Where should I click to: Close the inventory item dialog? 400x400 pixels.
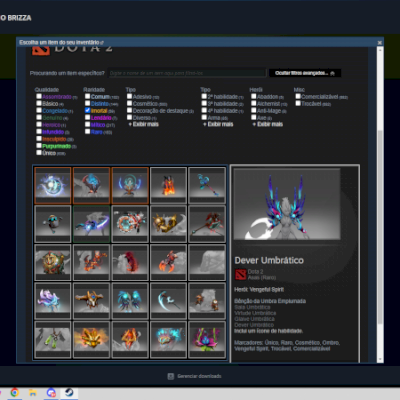click(379, 43)
